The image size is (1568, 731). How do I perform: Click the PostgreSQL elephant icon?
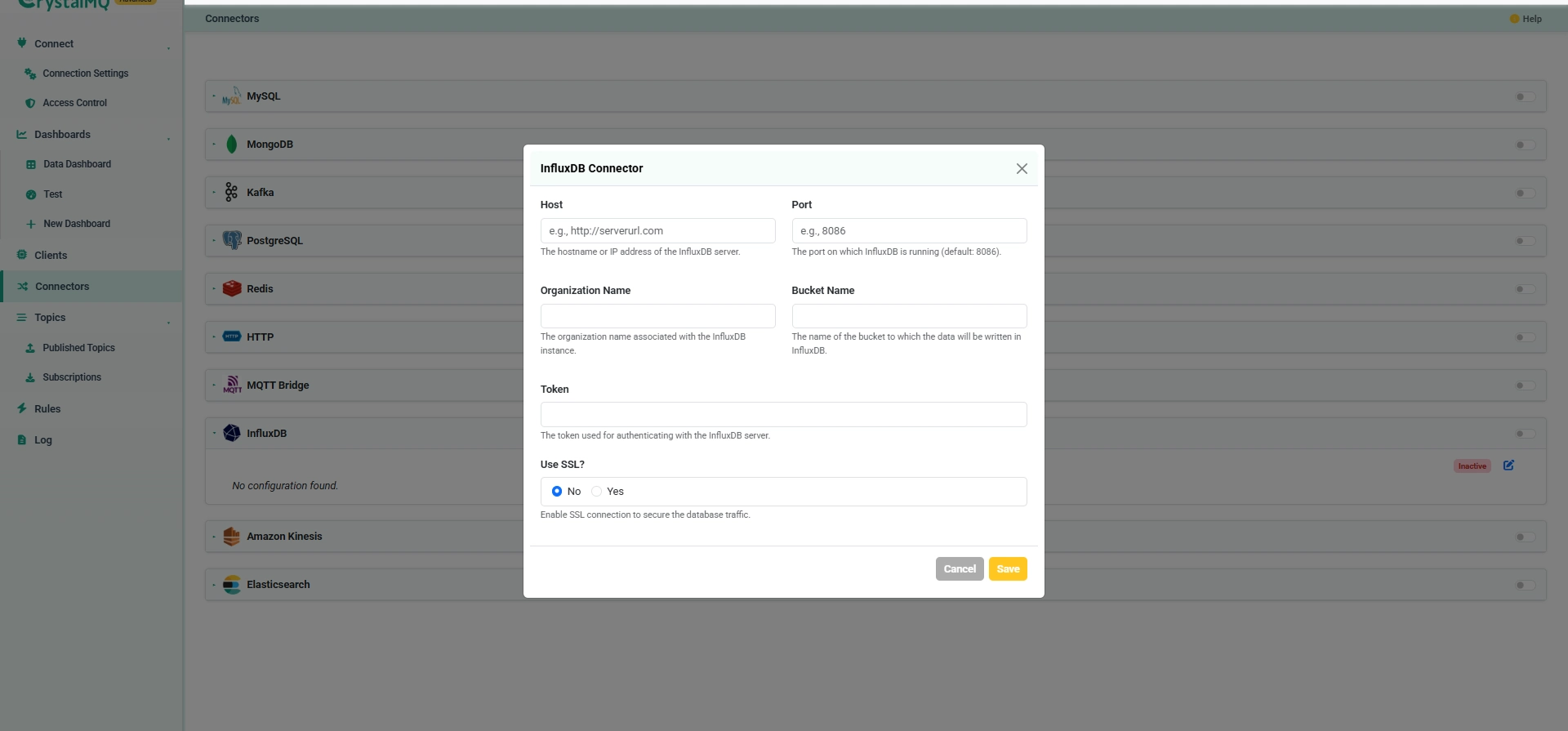click(232, 240)
